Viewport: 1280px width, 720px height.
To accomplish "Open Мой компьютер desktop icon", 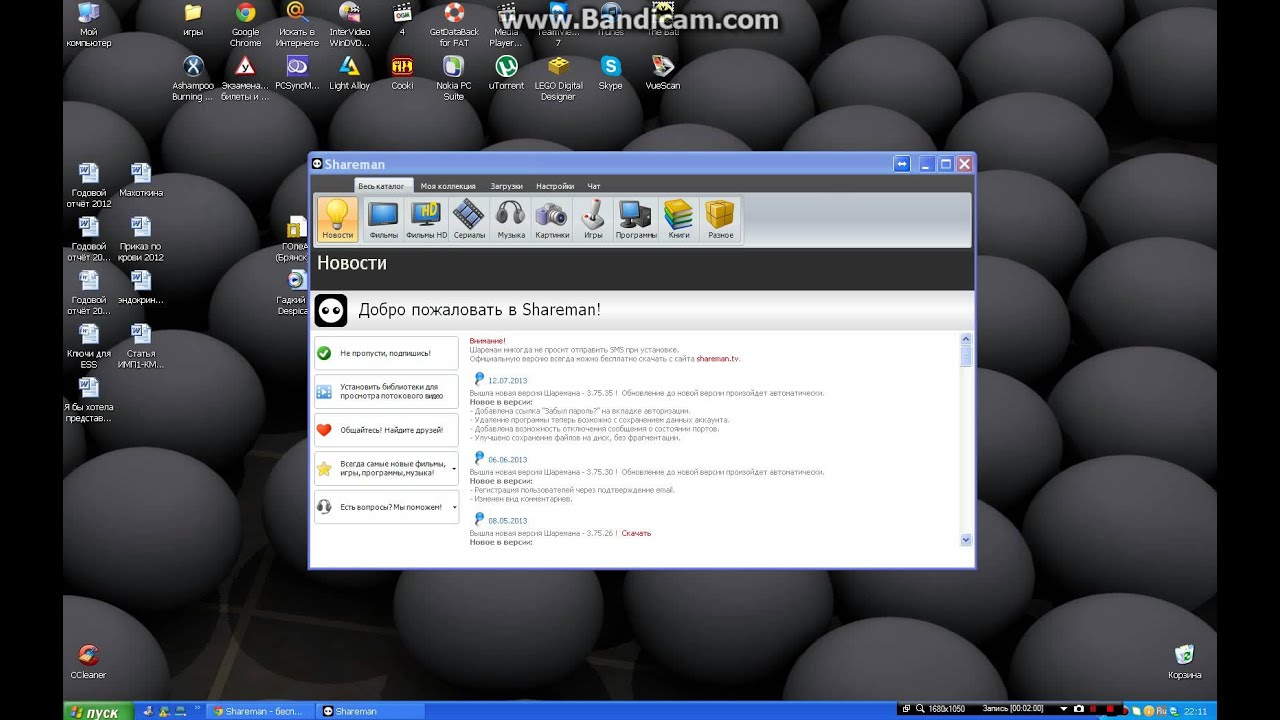I will 88,25.
